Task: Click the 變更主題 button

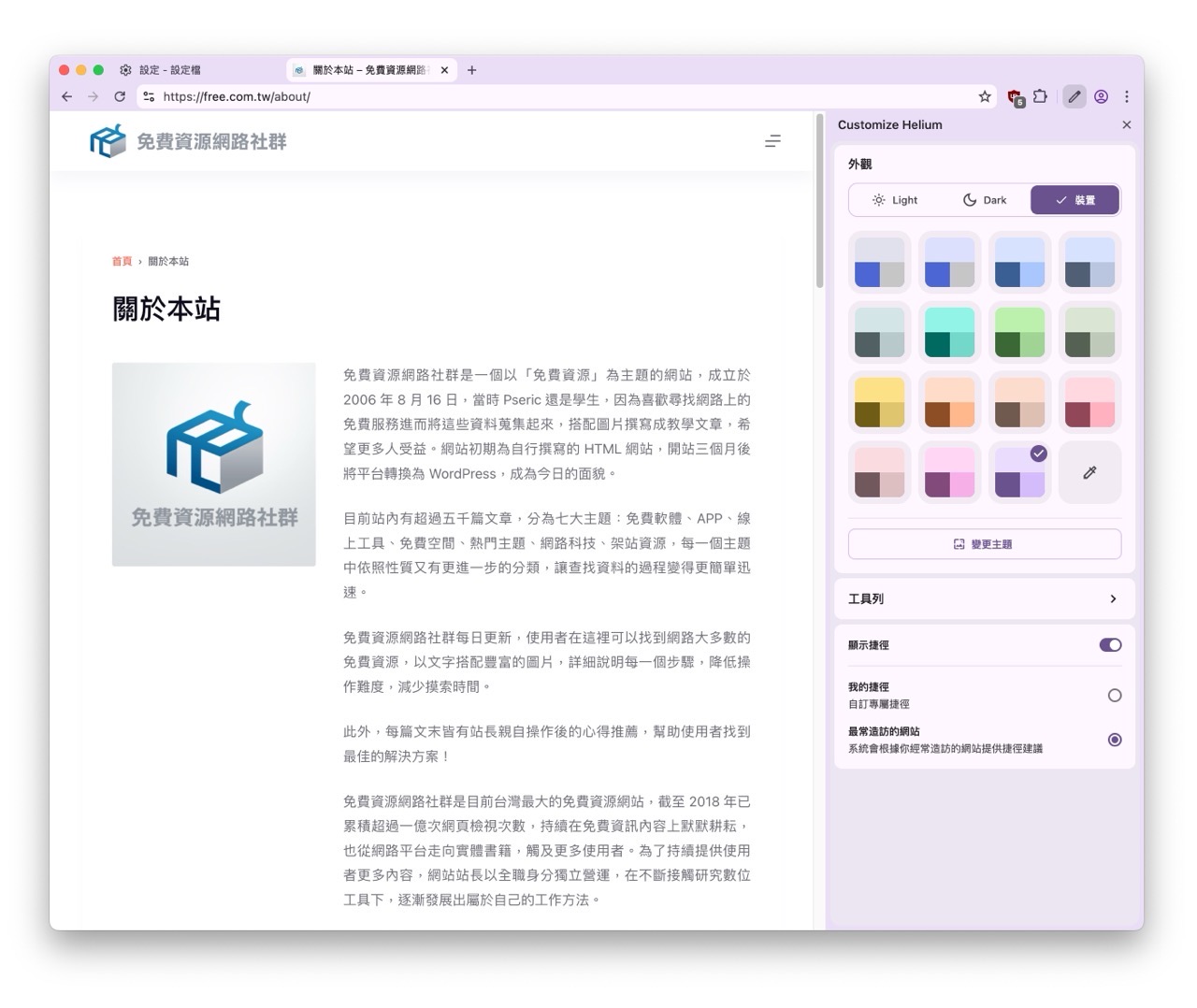Action: click(984, 544)
